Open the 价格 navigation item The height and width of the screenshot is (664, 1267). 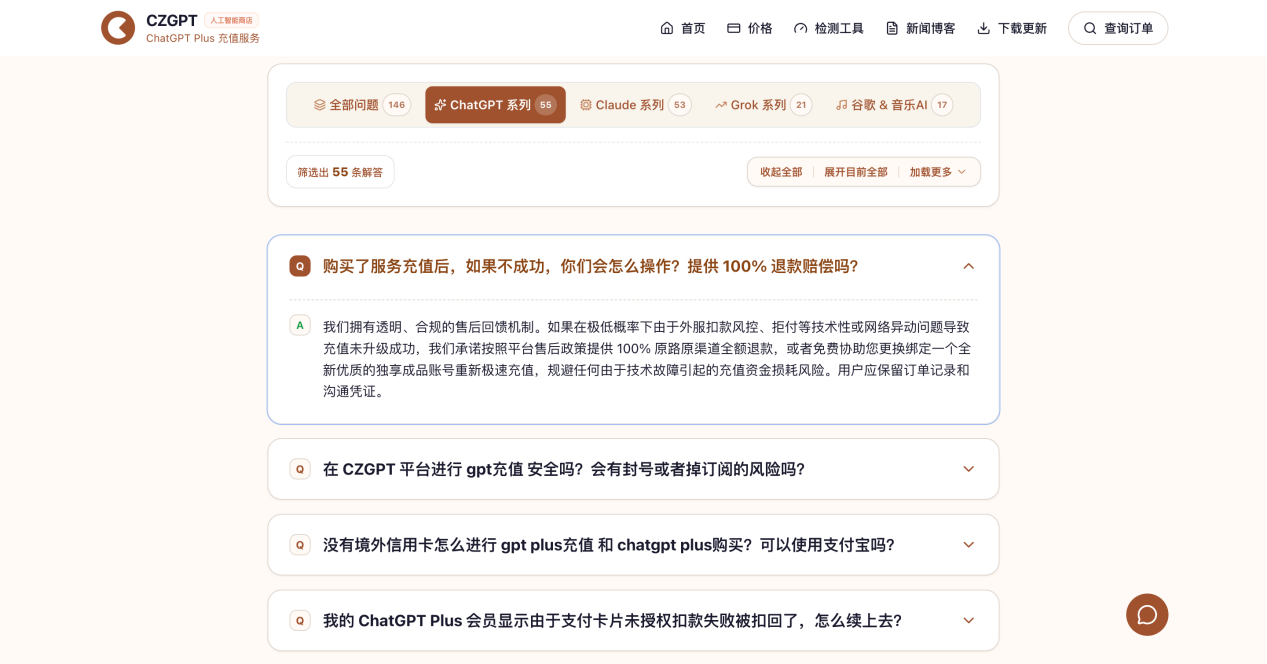[x=750, y=28]
